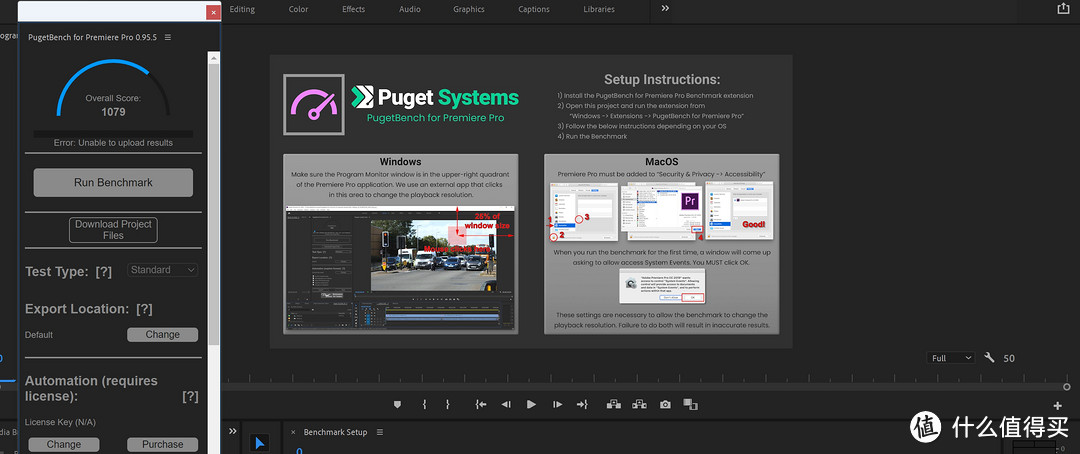Open the Standard test type dropdown

[163, 270]
